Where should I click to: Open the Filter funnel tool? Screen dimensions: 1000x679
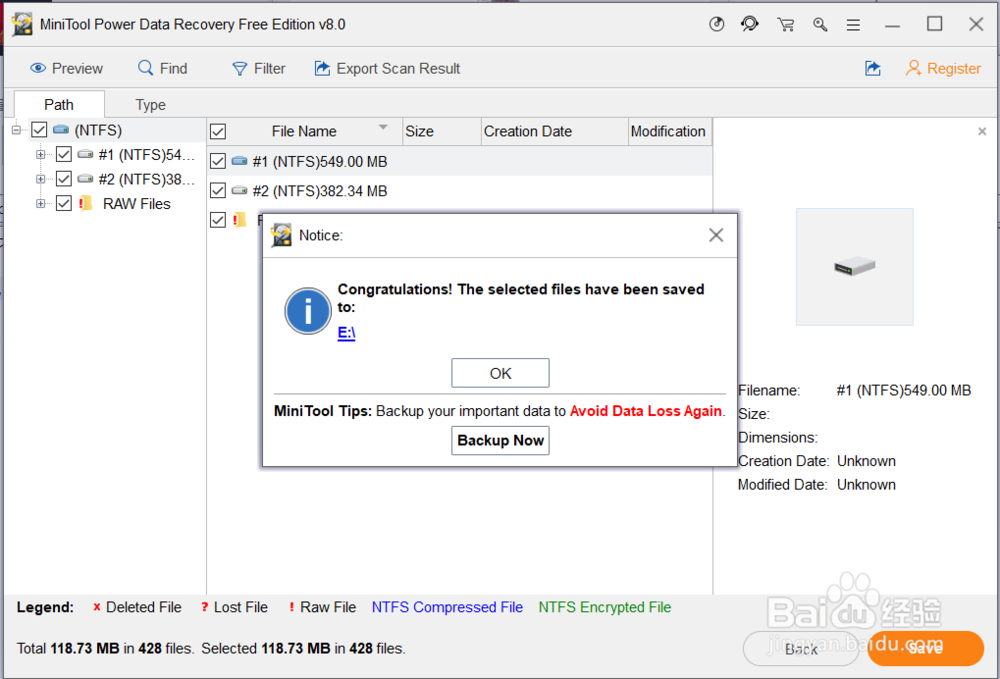point(258,68)
